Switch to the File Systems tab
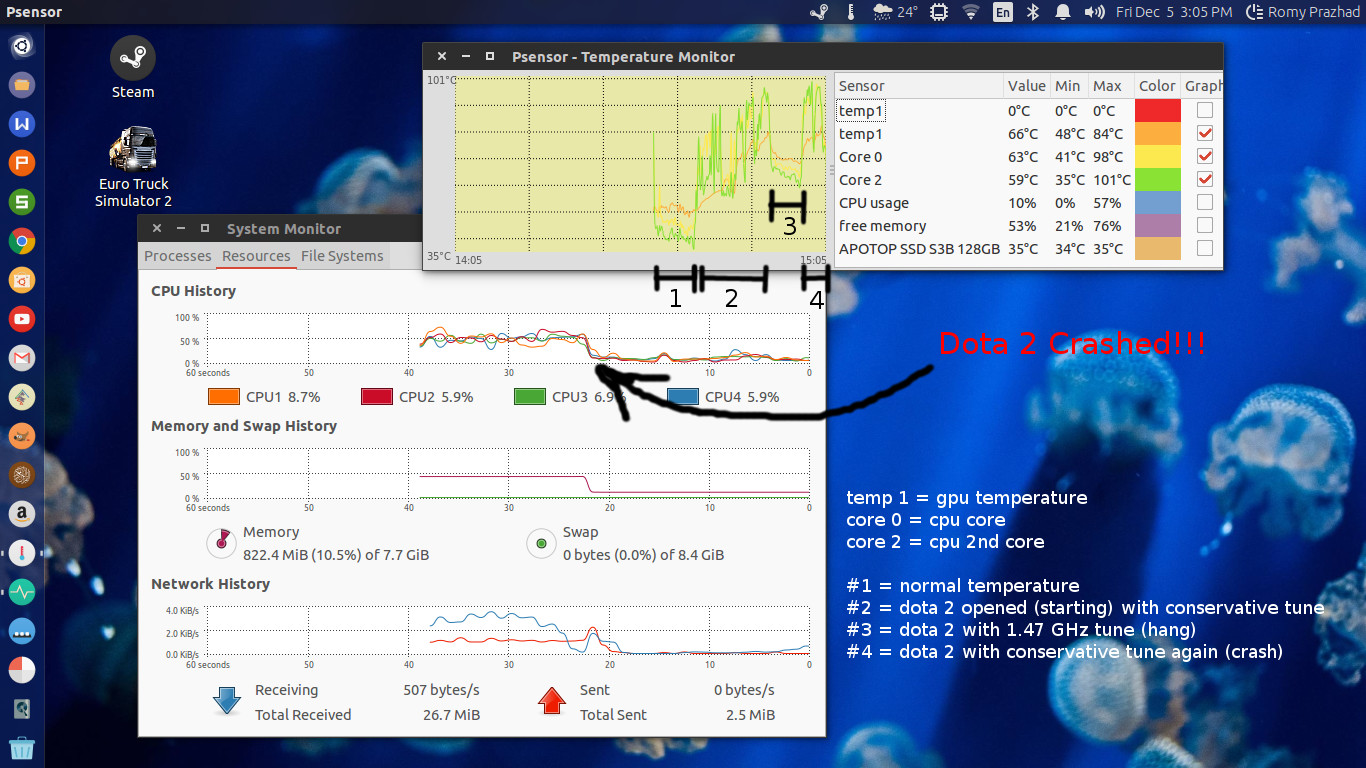Screen dimensions: 1366x768 pyautogui.click(x=342, y=256)
